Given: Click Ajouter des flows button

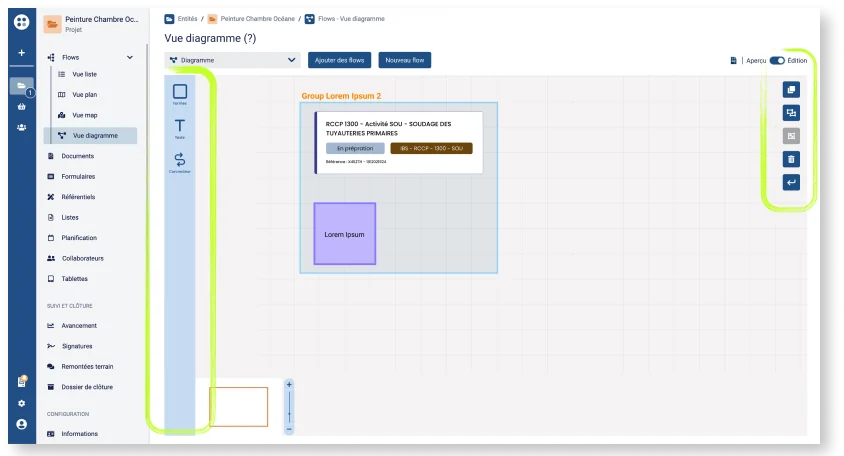Looking at the screenshot, I should [x=340, y=60].
